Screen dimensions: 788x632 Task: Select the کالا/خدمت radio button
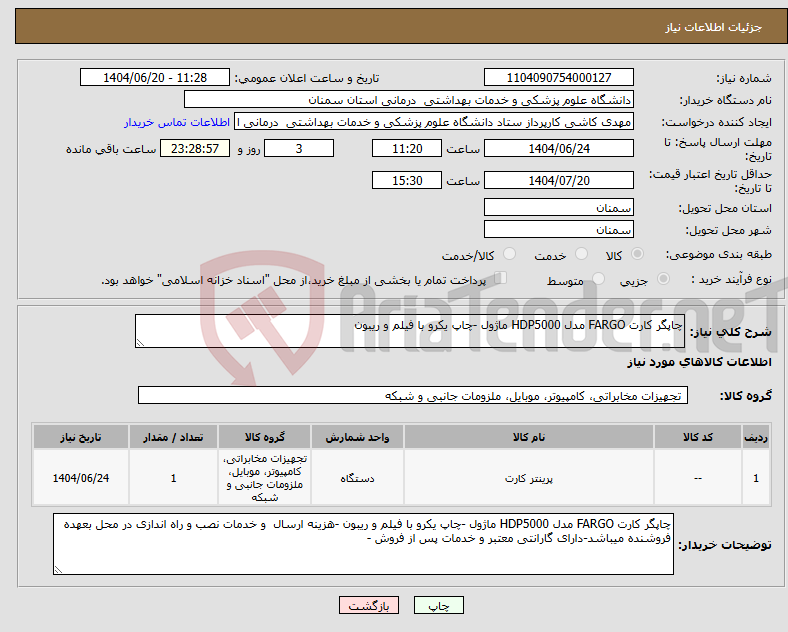510,254
